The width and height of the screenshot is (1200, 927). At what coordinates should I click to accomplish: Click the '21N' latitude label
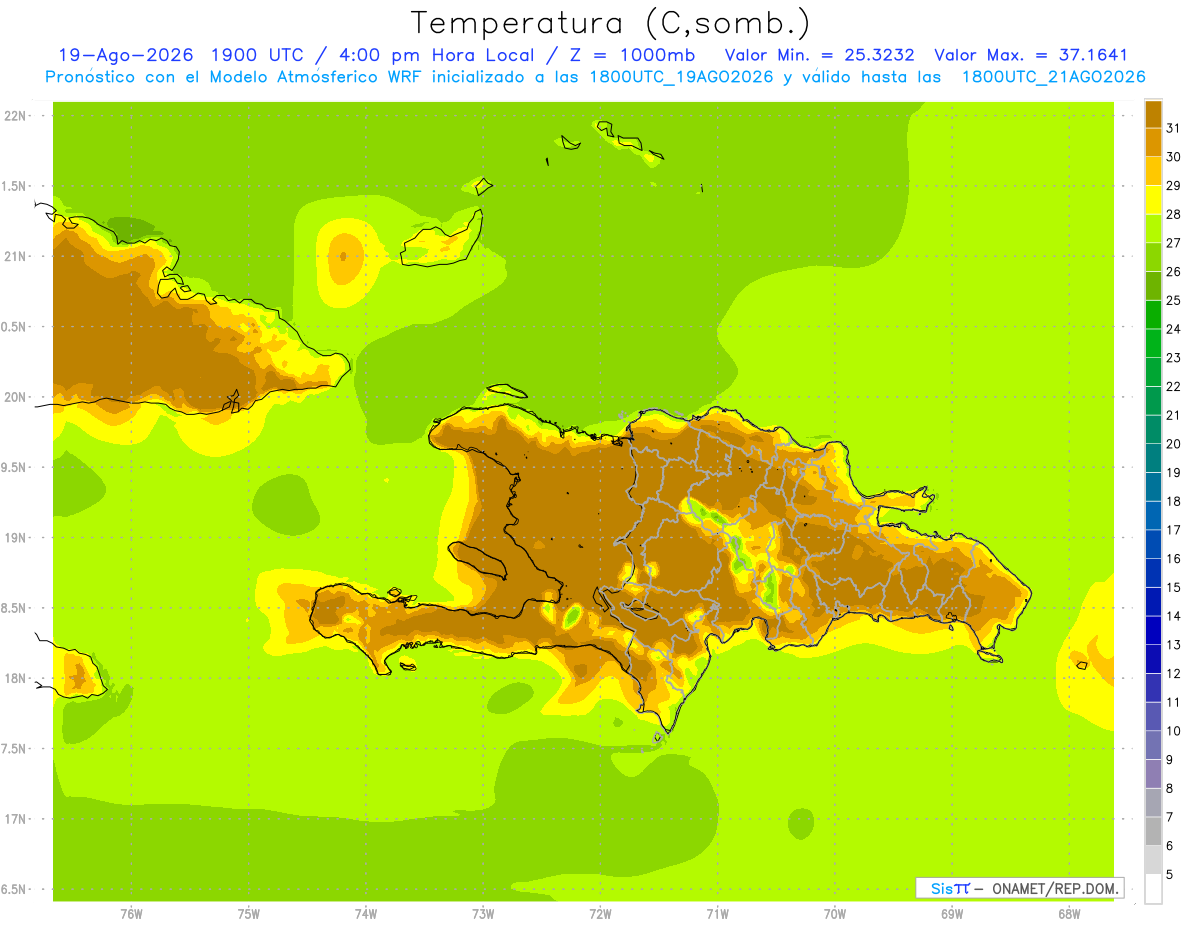(x=15, y=257)
